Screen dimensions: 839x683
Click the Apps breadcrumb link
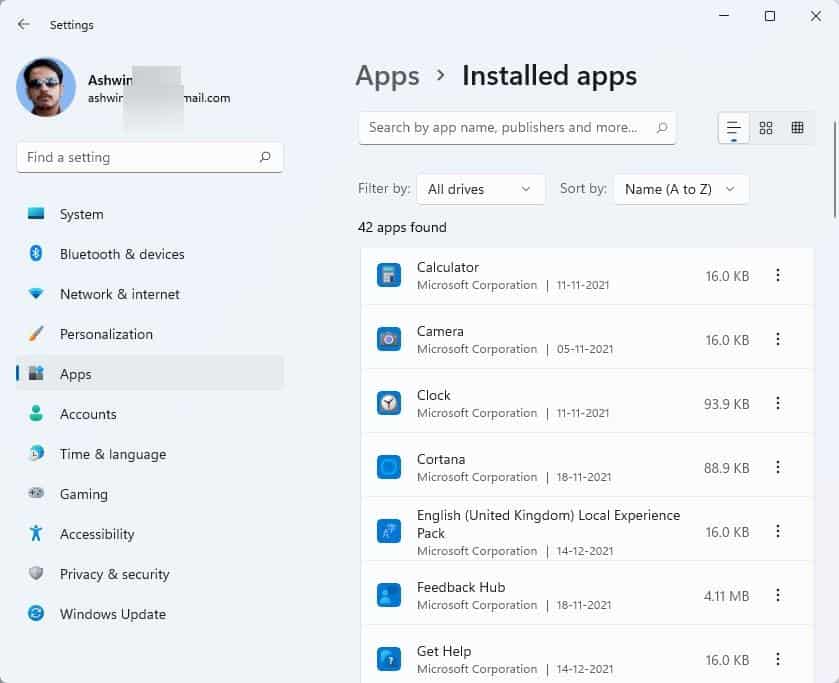point(387,76)
